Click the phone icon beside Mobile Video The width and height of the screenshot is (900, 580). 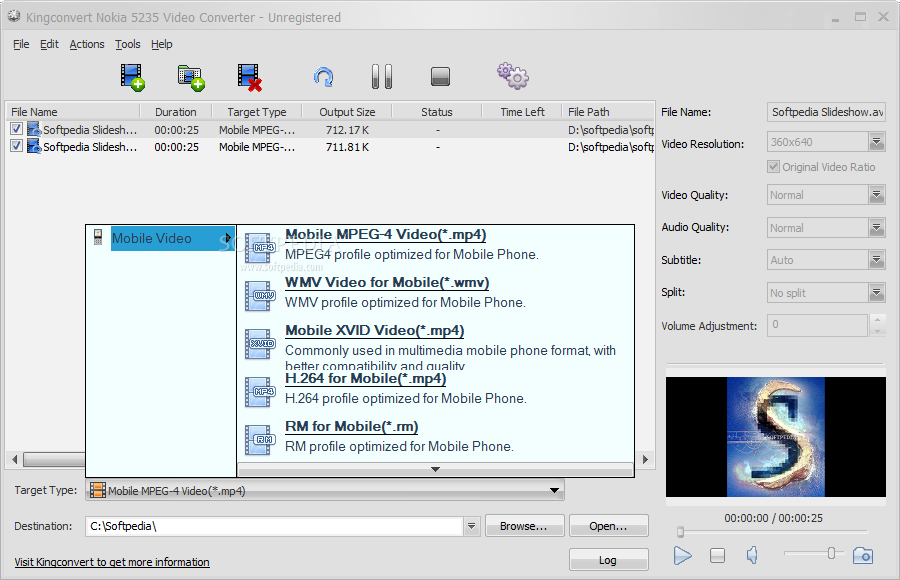[x=98, y=237]
